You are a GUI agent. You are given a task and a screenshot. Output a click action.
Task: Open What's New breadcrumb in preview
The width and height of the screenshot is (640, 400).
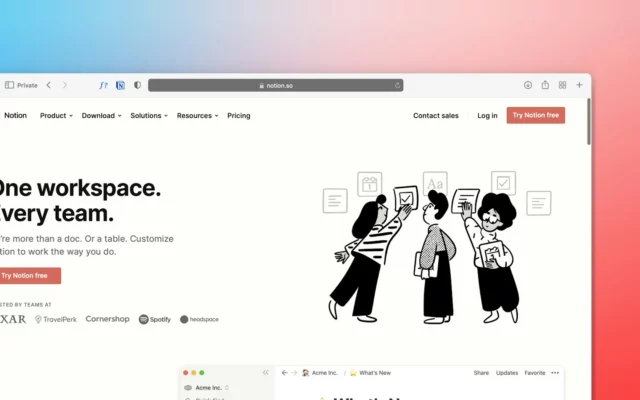point(370,373)
